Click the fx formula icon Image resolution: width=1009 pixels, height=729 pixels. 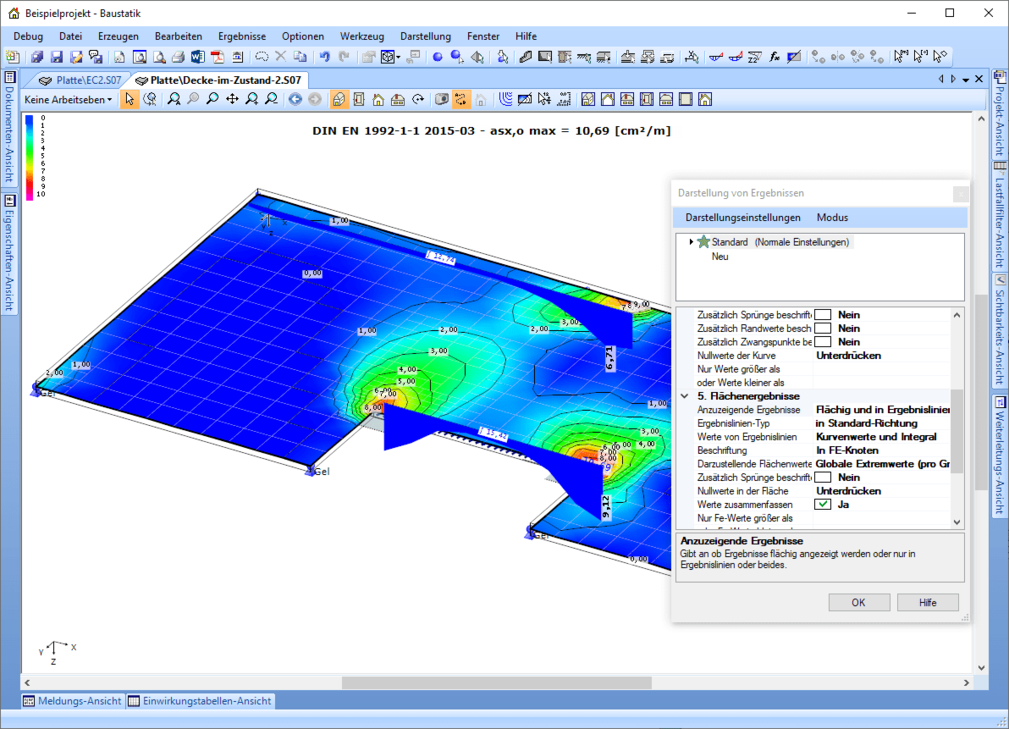pyautogui.click(x=774, y=57)
